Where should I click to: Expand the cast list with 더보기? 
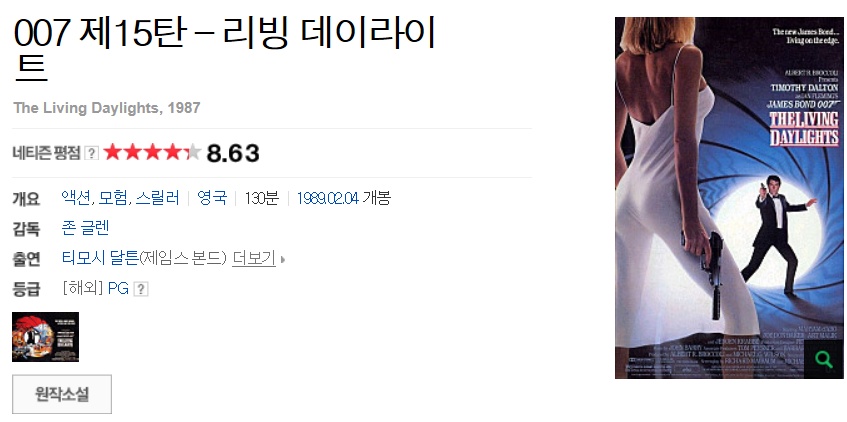pos(254,259)
